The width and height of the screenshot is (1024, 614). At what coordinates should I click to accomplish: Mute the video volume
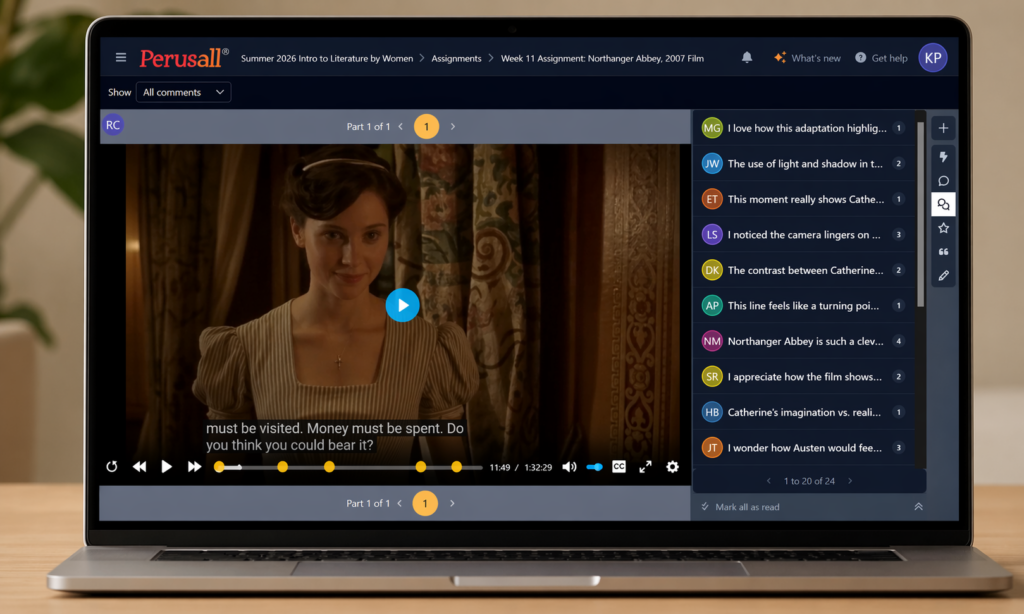tap(568, 466)
